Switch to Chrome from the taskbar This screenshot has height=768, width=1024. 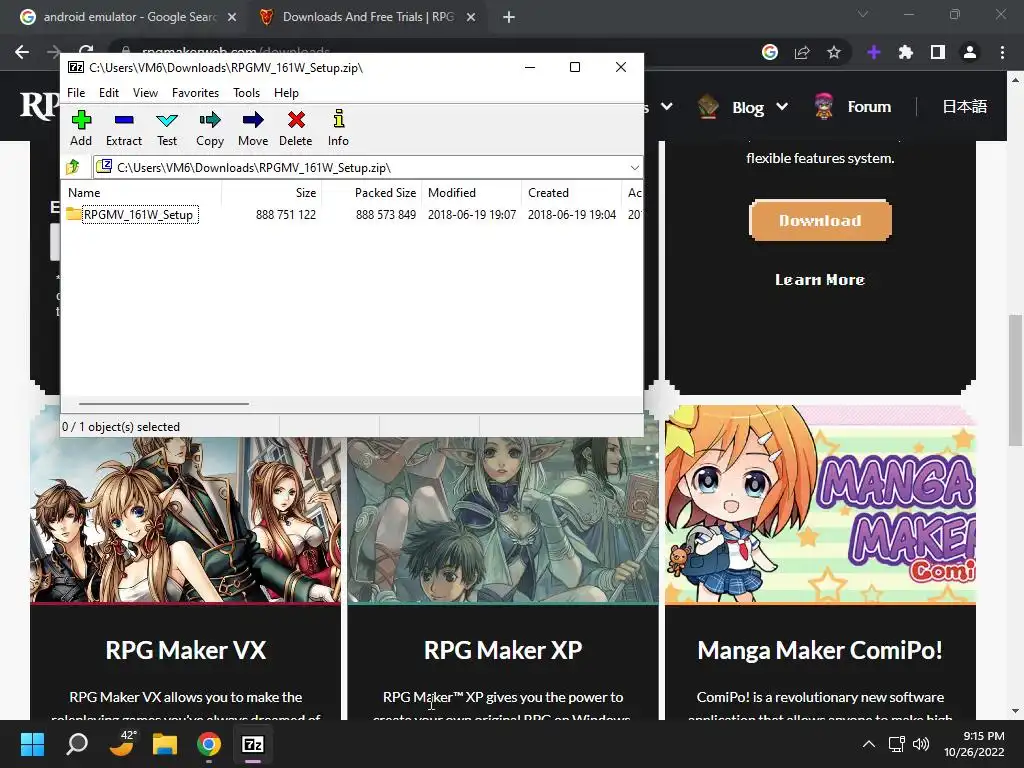pyautogui.click(x=209, y=744)
